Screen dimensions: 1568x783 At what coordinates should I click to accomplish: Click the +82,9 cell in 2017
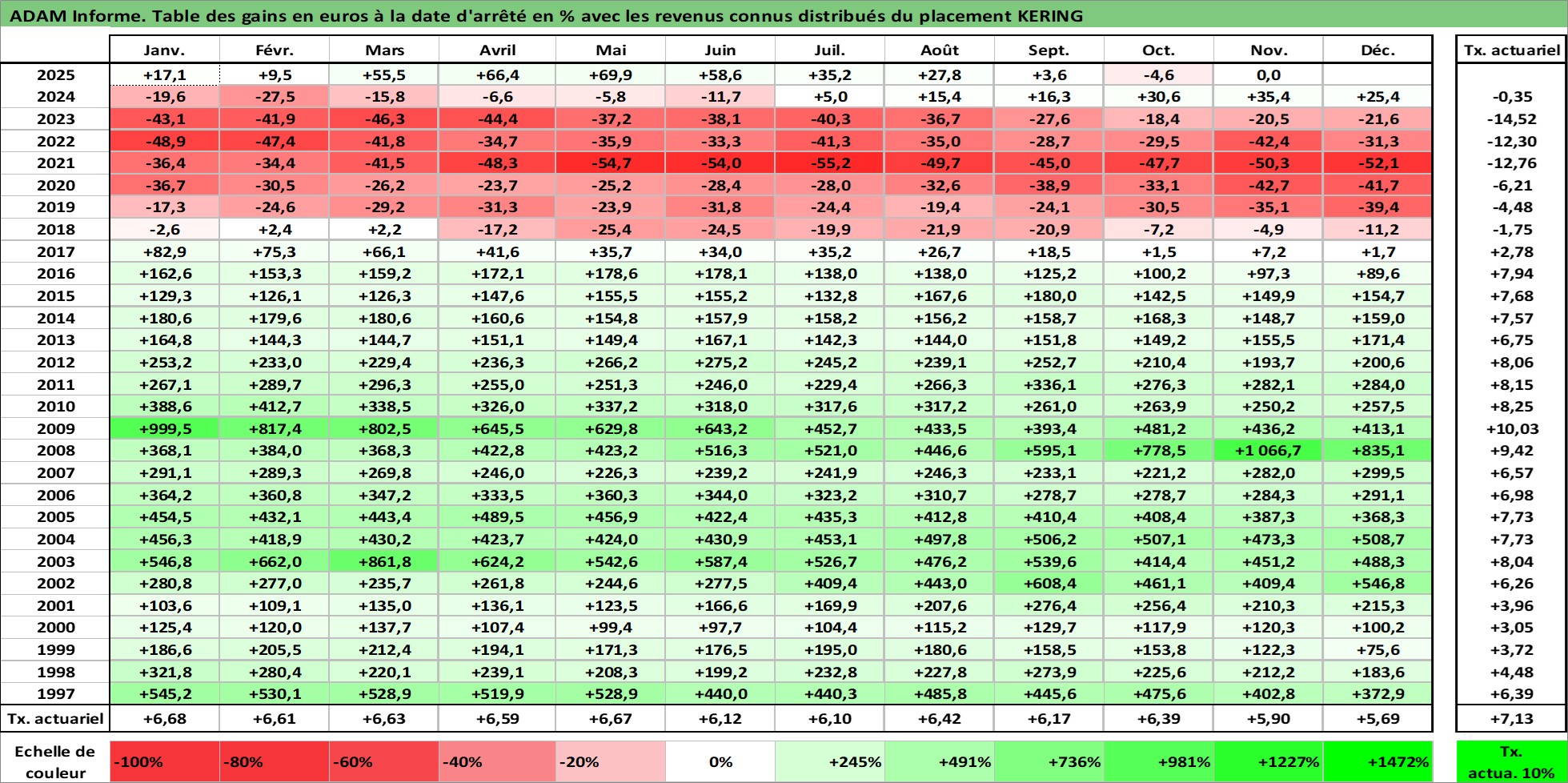(164, 251)
